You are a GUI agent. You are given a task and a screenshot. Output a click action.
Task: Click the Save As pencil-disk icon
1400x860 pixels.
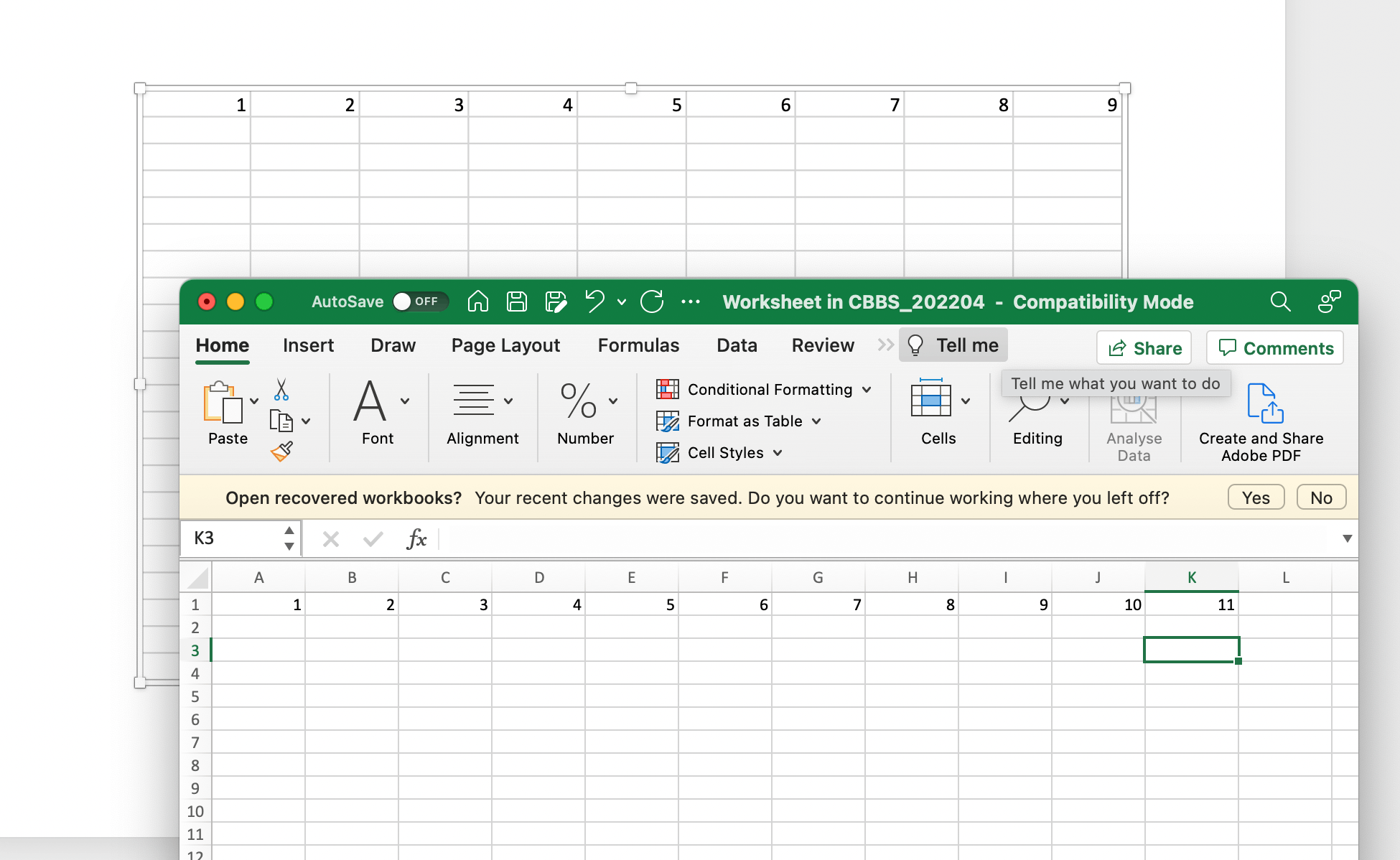click(556, 302)
